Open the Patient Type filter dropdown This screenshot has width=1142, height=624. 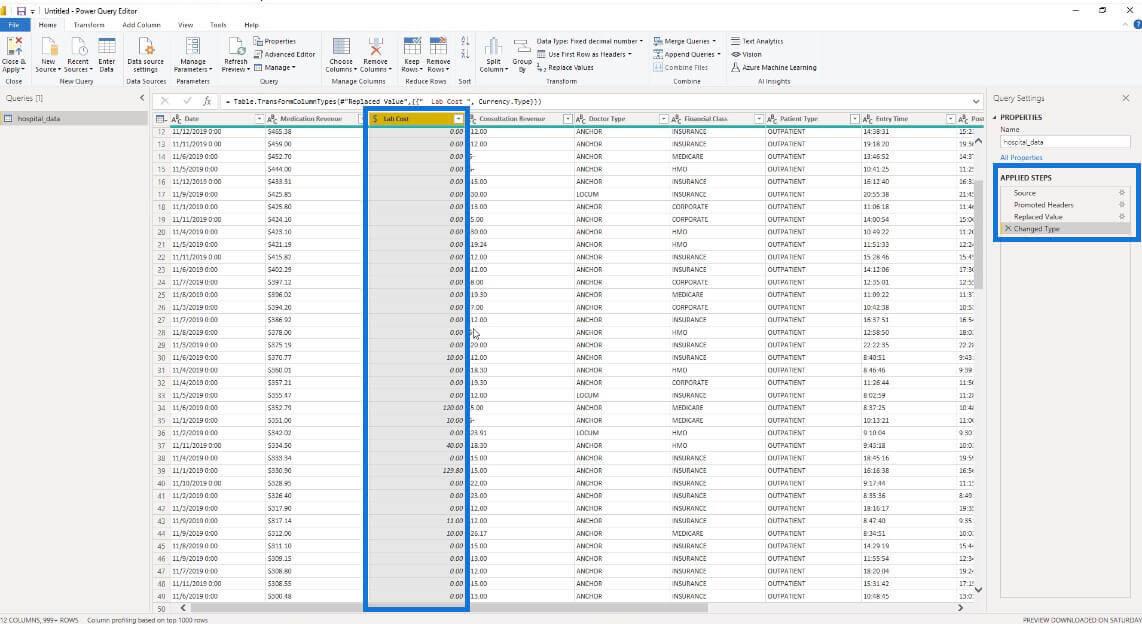pyautogui.click(x=854, y=119)
